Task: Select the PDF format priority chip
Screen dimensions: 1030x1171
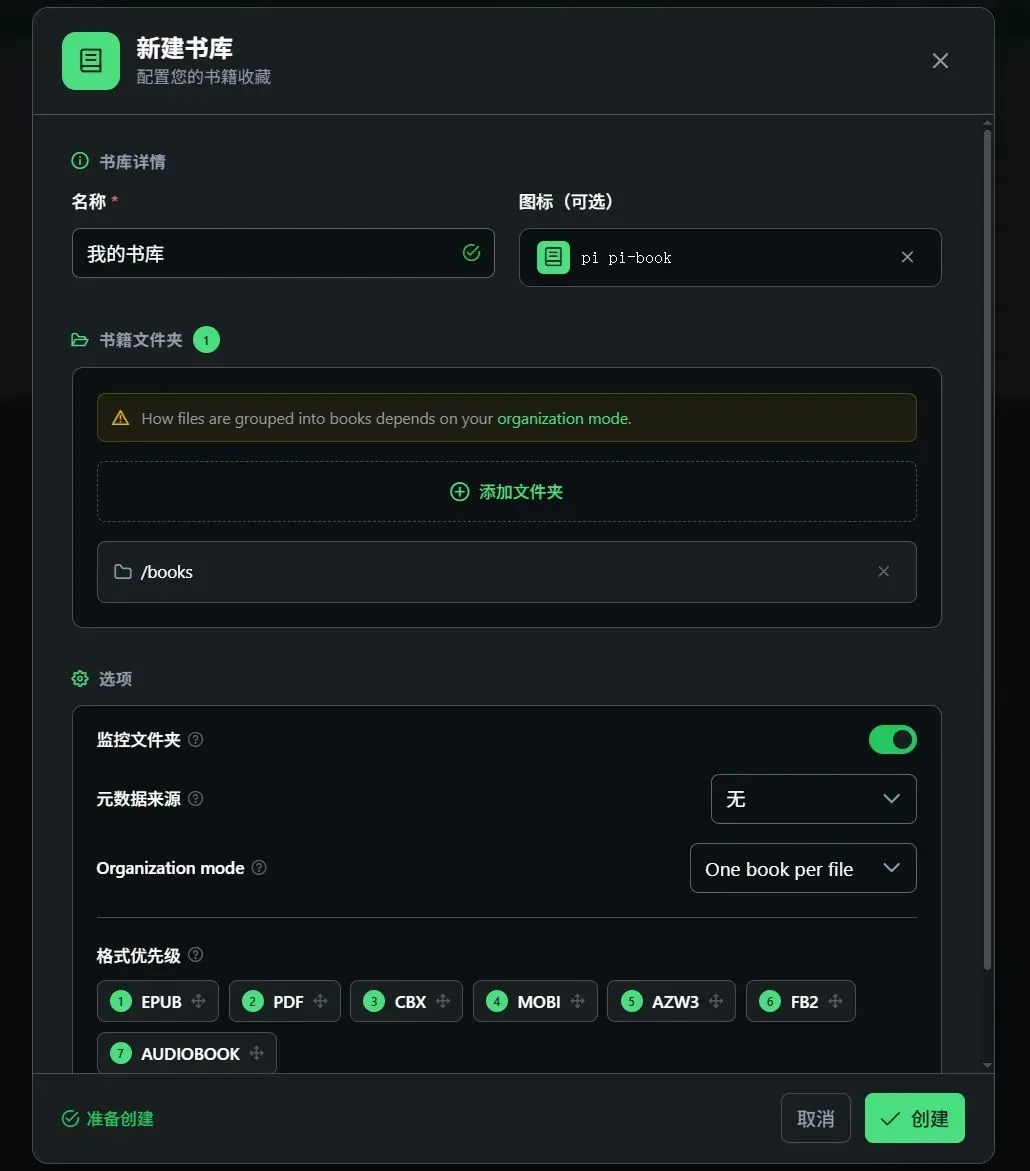Action: point(285,1001)
